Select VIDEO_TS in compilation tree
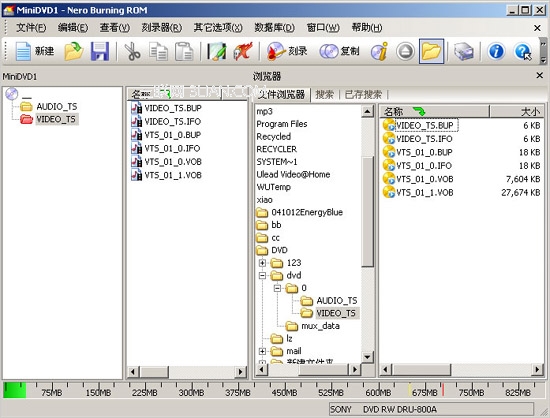This screenshot has width=550, height=418. pyautogui.click(x=56, y=119)
